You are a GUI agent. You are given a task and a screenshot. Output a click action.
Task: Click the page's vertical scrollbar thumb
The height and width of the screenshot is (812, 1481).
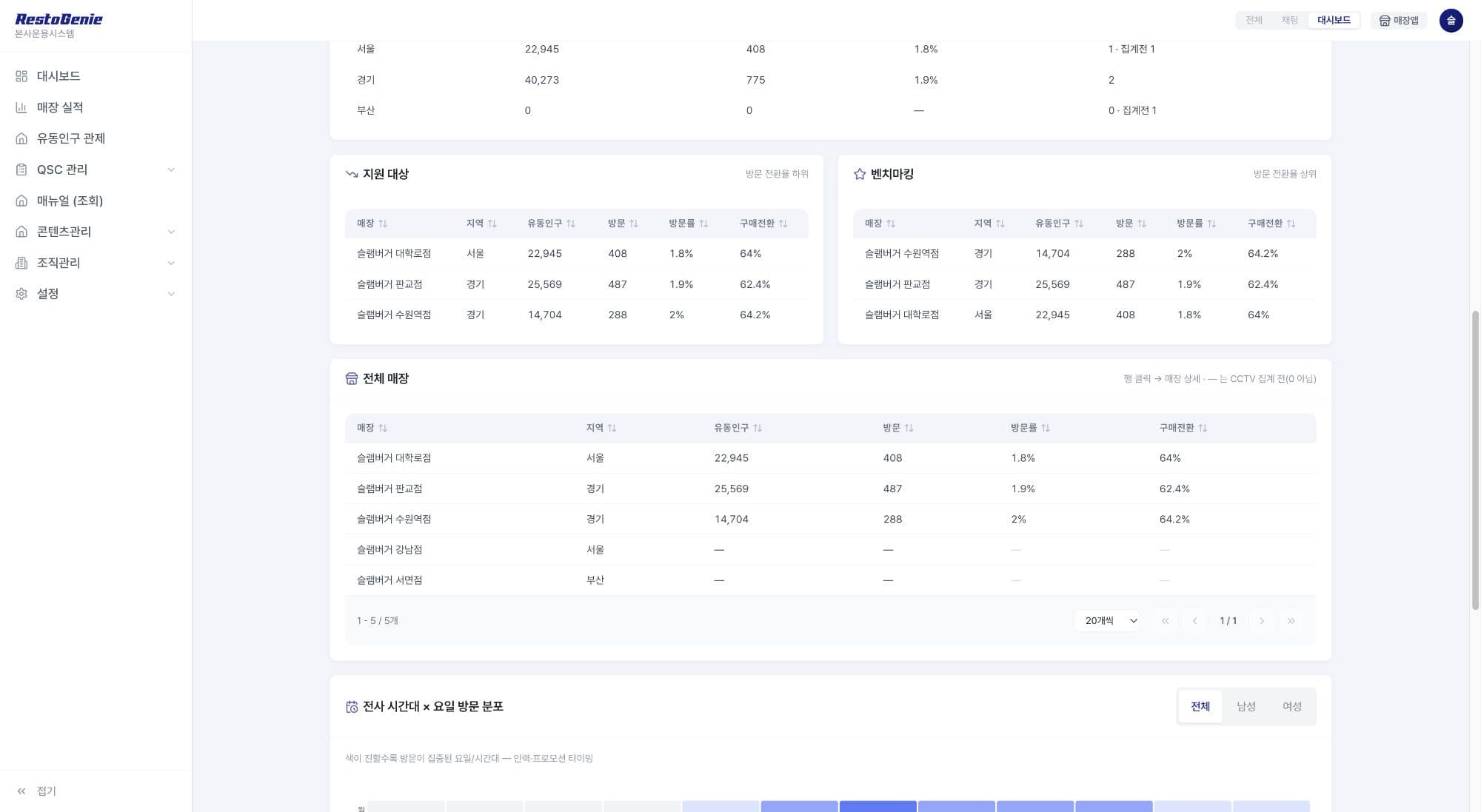[1475, 460]
